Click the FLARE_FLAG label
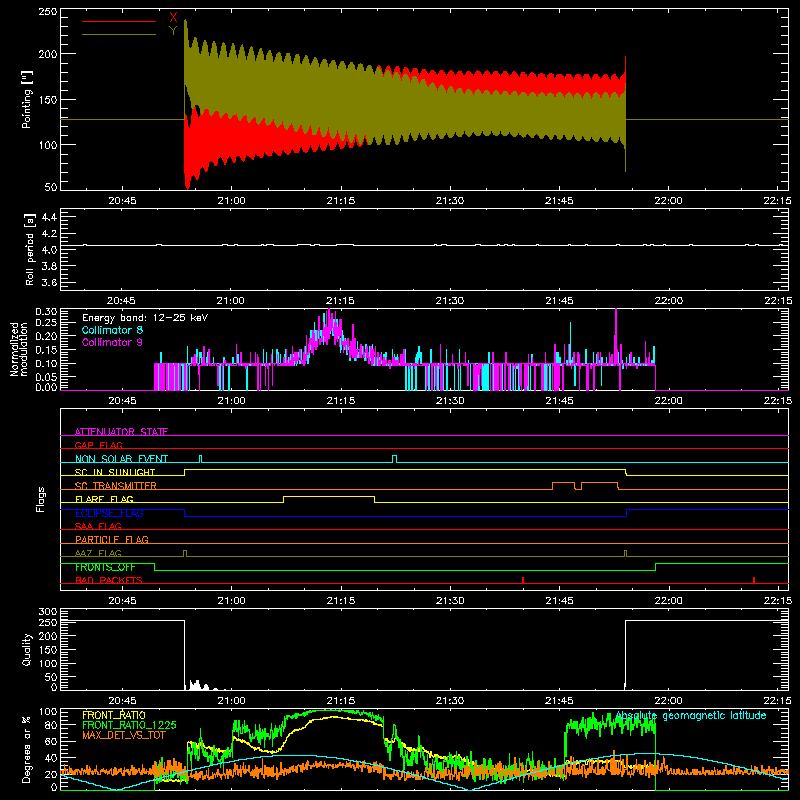The height and width of the screenshot is (800, 800). pos(104,499)
